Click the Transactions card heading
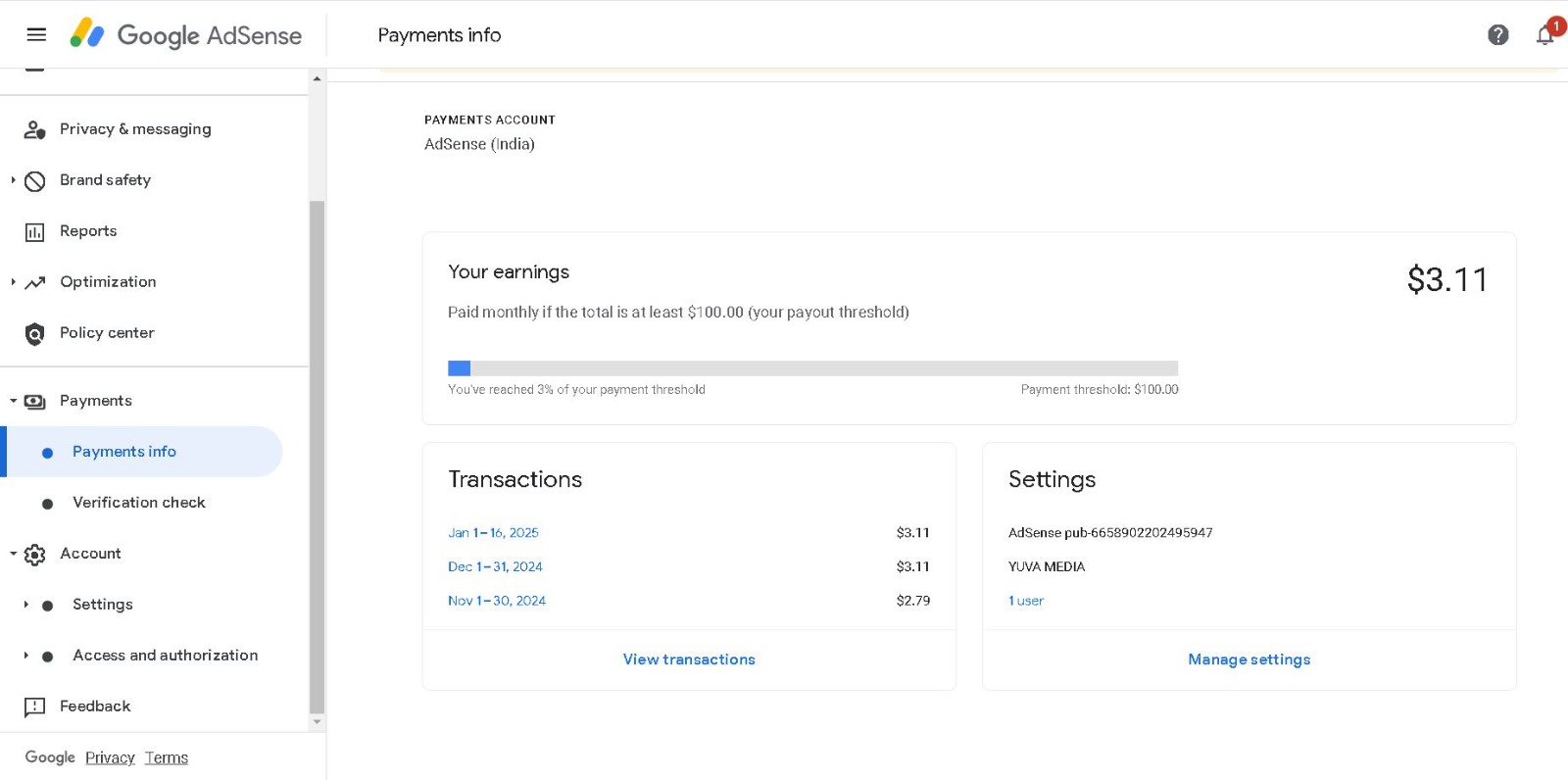This screenshot has width=1568, height=780. coord(515,479)
